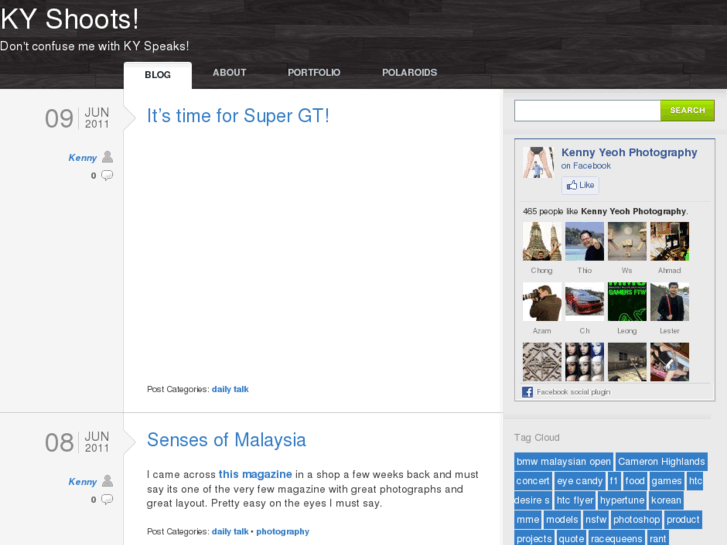Click the "photography" category link

pyautogui.click(x=283, y=532)
